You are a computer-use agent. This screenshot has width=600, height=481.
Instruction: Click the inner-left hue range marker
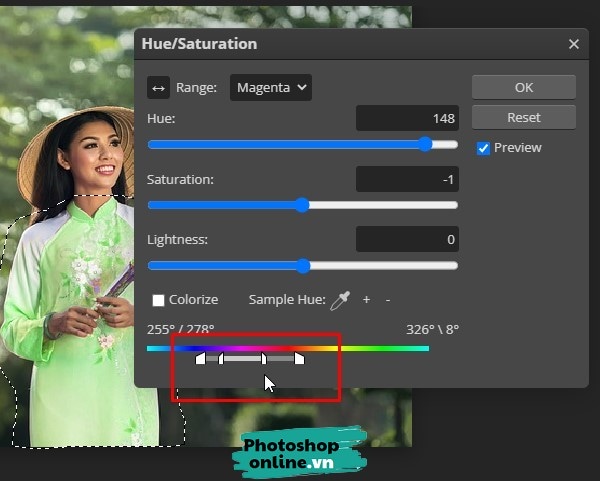pos(221,358)
